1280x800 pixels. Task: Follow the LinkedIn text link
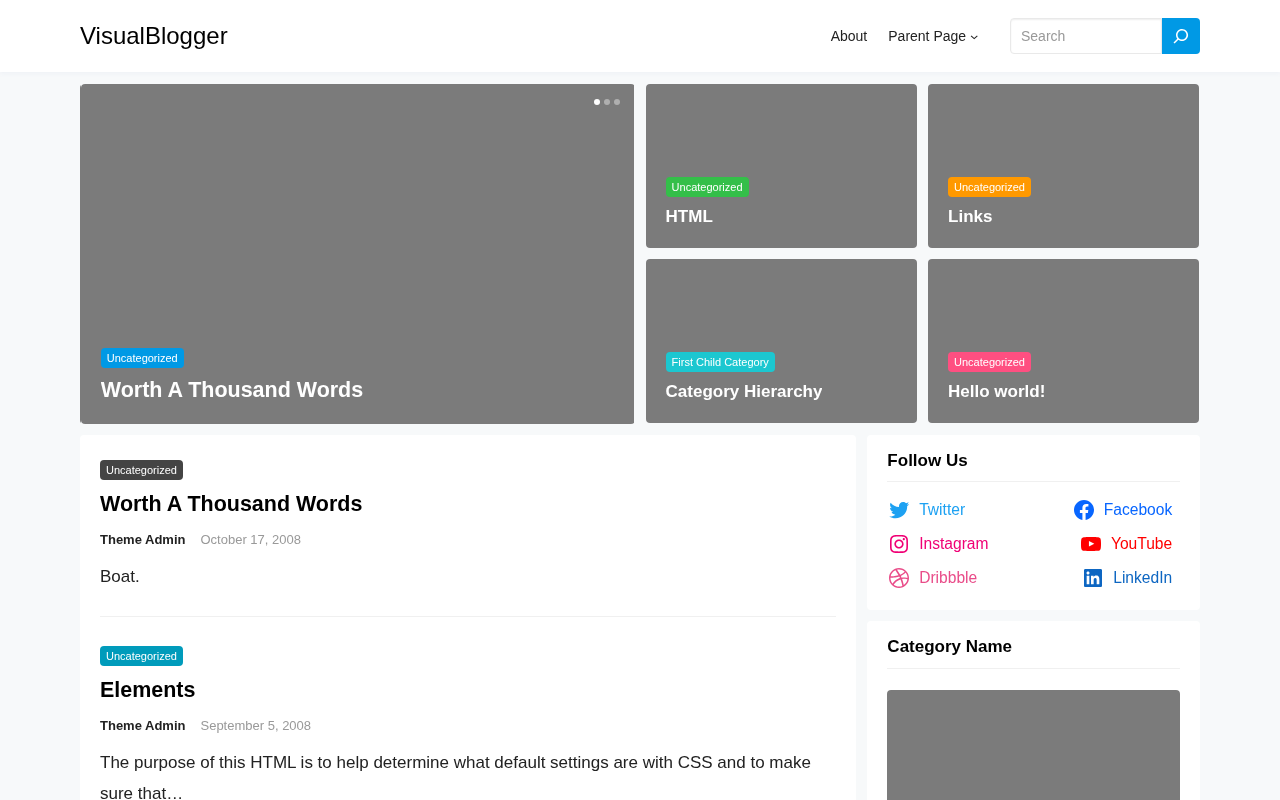click(1143, 578)
